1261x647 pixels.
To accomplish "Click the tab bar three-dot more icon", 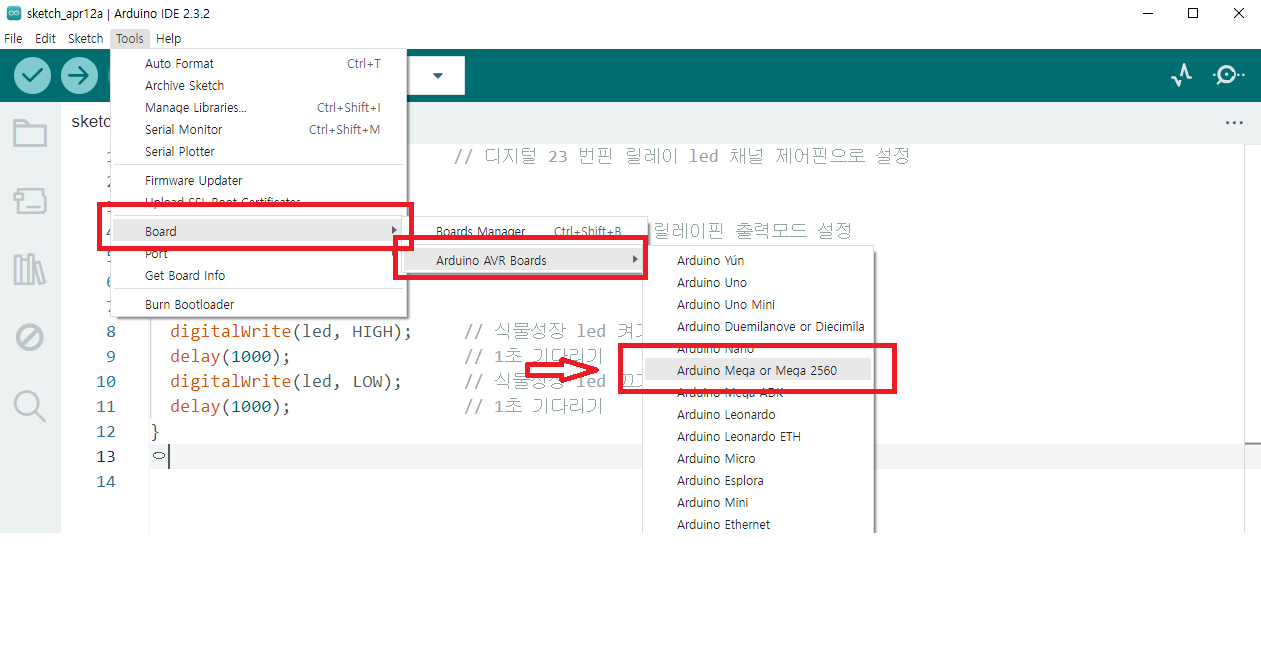I will [x=1234, y=123].
